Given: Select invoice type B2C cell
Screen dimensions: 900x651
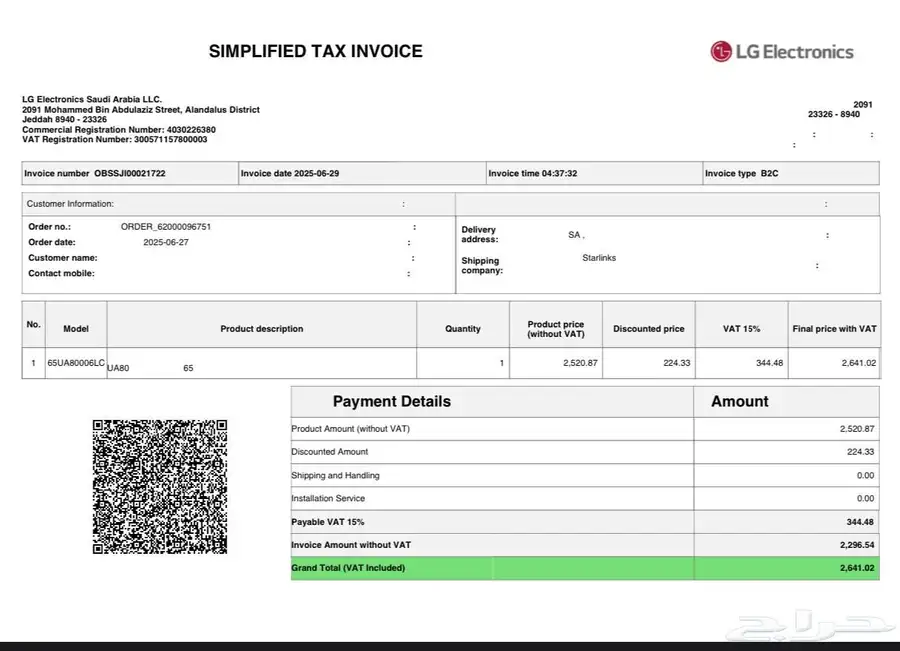Looking at the screenshot, I should coord(791,173).
